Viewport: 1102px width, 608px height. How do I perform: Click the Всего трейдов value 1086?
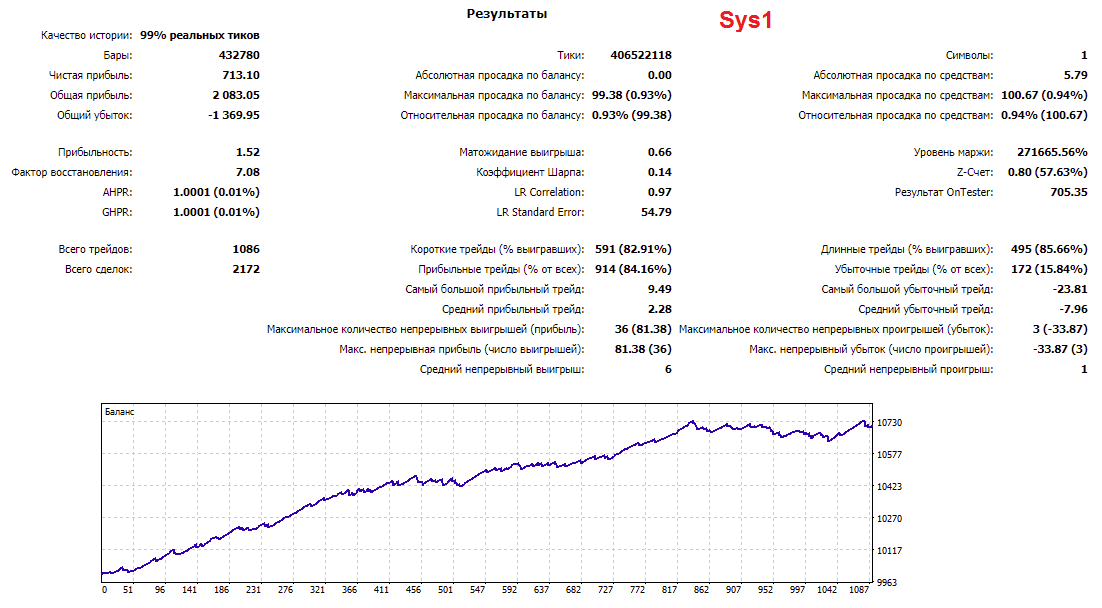[x=246, y=249]
